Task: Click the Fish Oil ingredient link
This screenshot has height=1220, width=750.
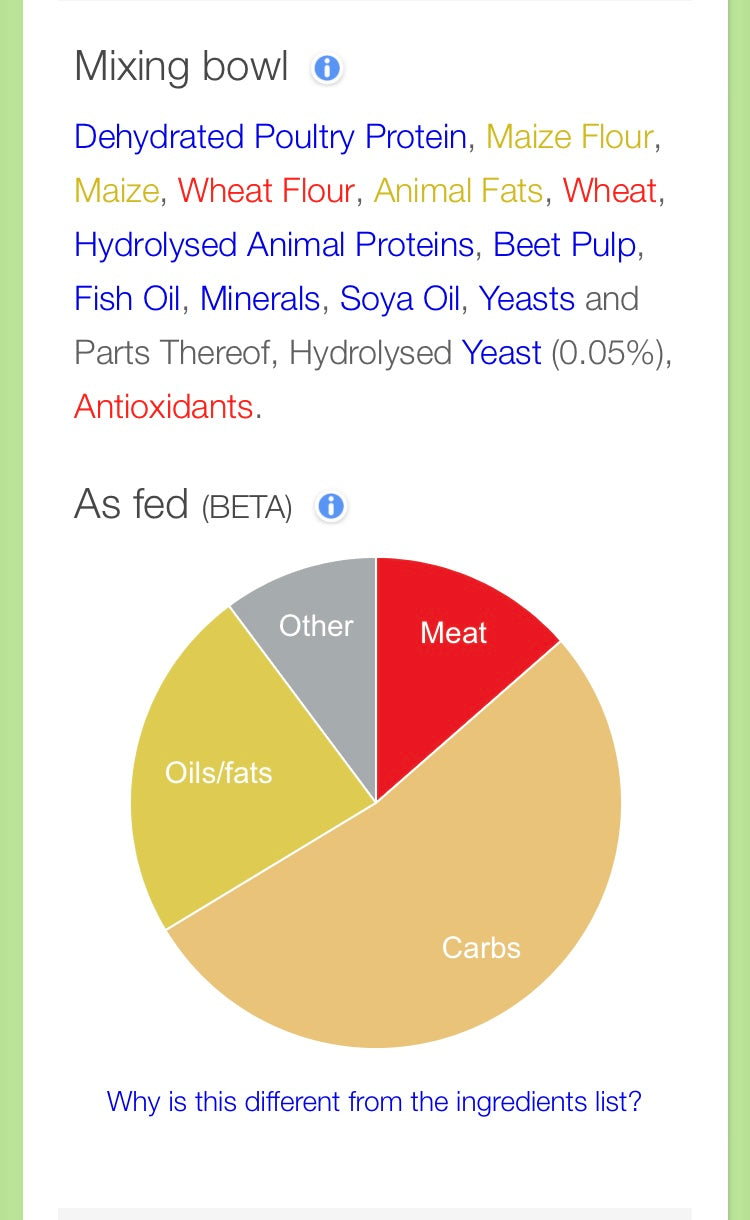Action: 128,299
